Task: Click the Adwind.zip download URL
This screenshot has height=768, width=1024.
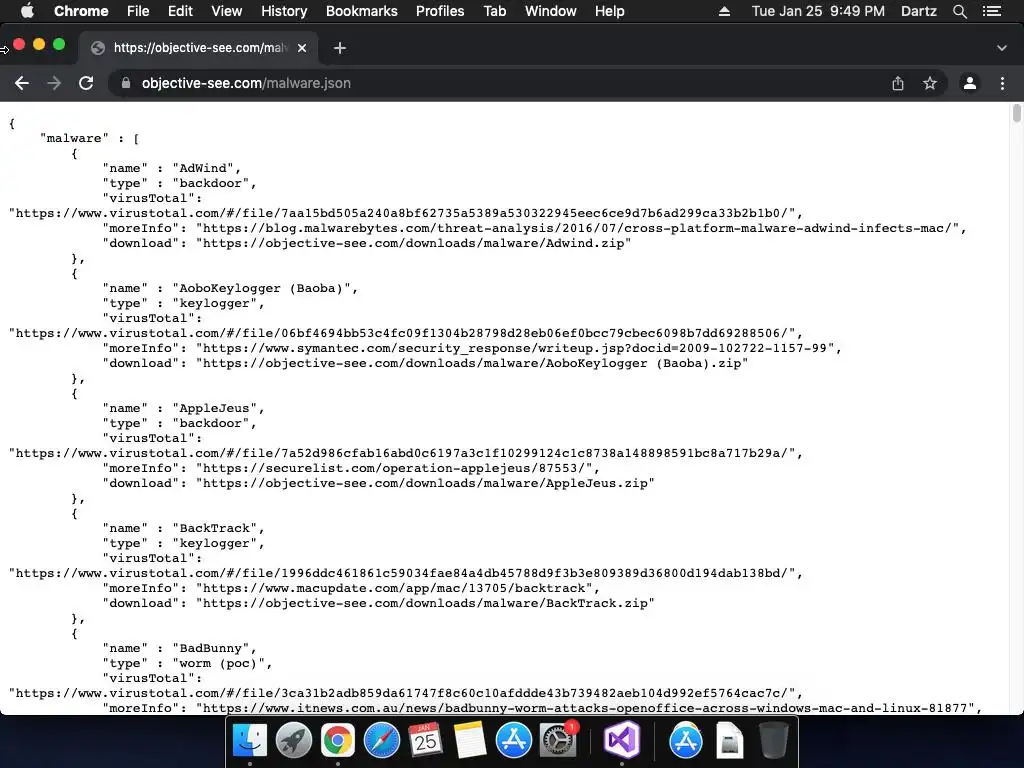Action: 414,244
